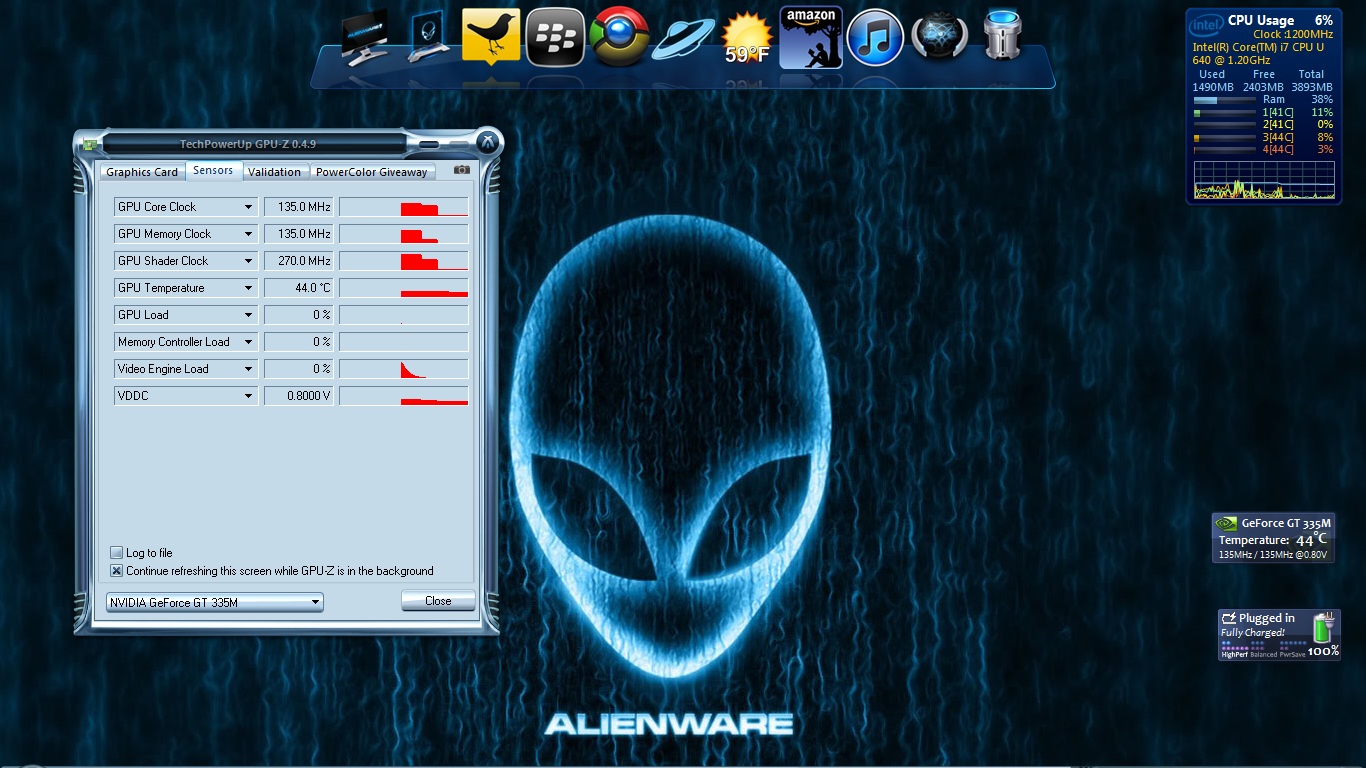Open the 59°F weather dock icon

point(747,38)
